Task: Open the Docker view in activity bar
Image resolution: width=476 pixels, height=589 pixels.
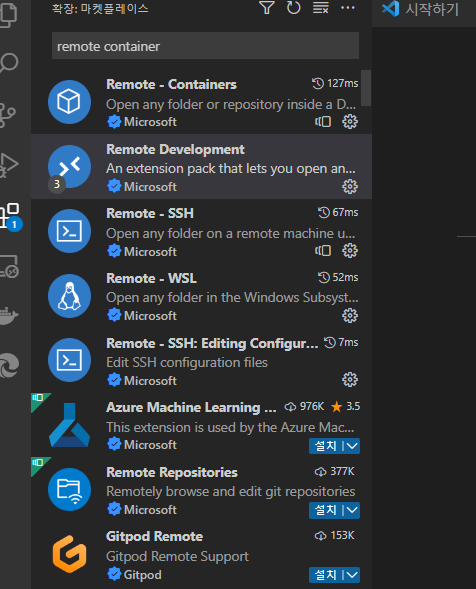Action: [x=9, y=316]
